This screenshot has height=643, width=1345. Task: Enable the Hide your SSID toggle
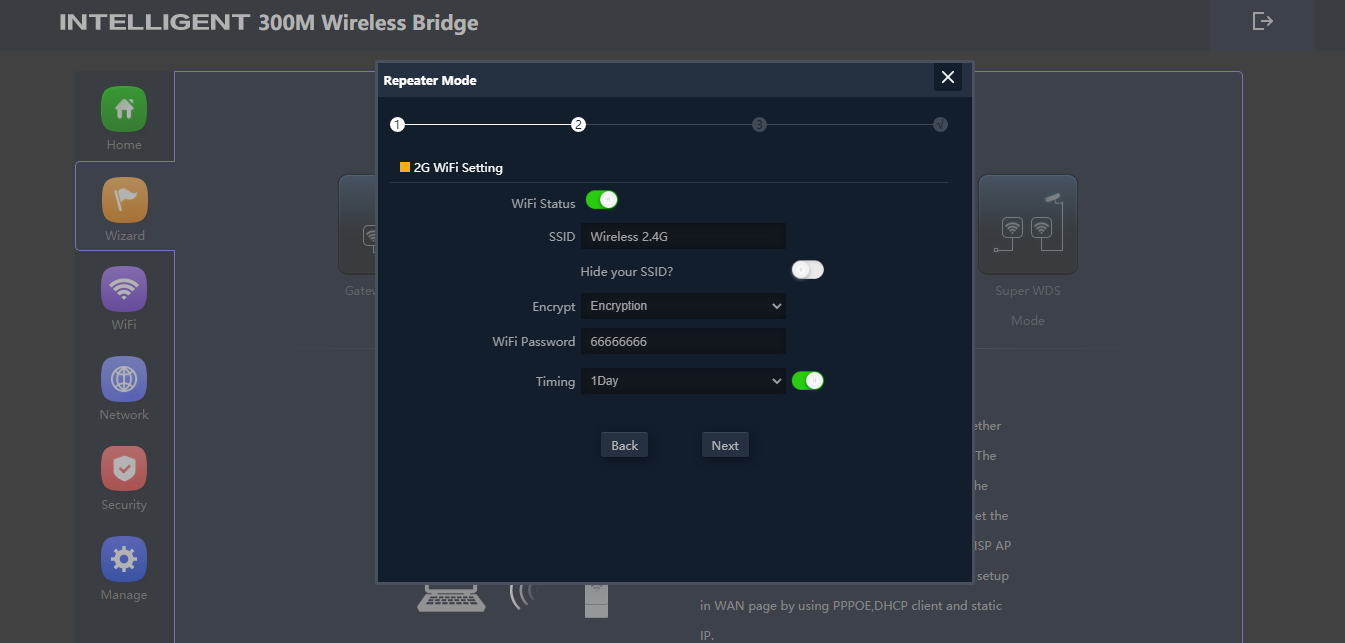pyautogui.click(x=807, y=270)
